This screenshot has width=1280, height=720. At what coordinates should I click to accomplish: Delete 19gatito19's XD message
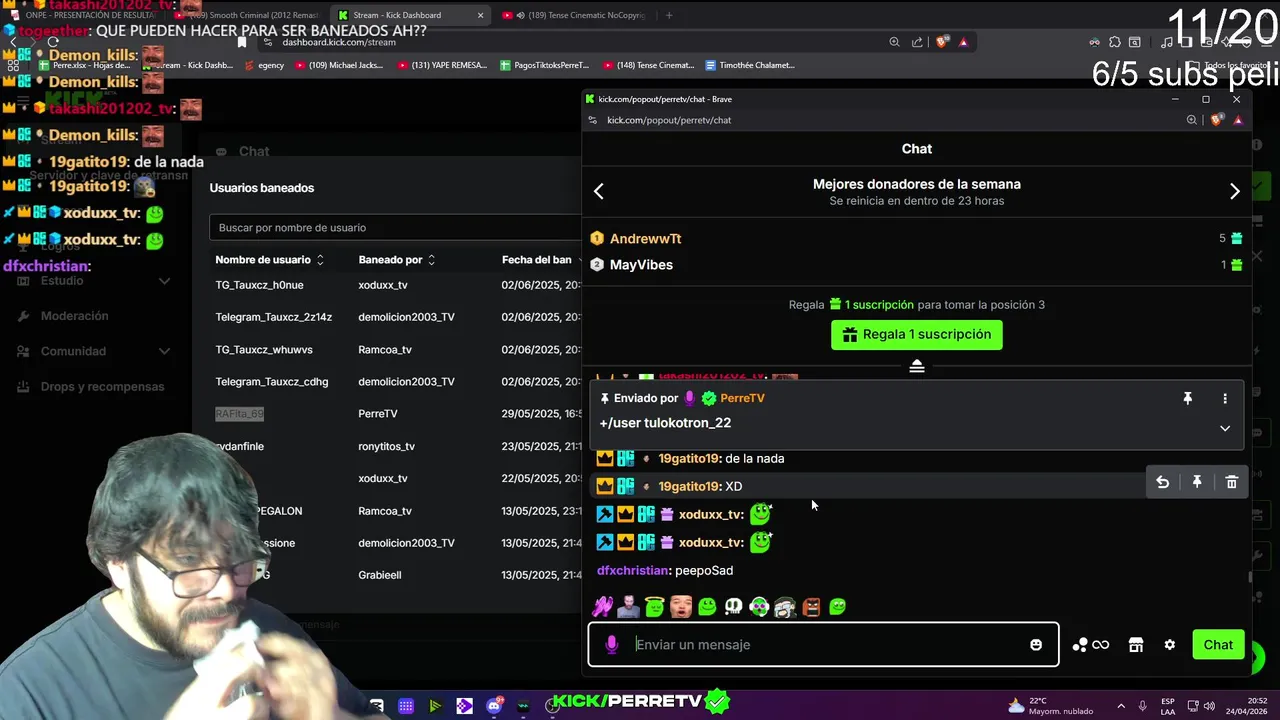coord(1231,482)
